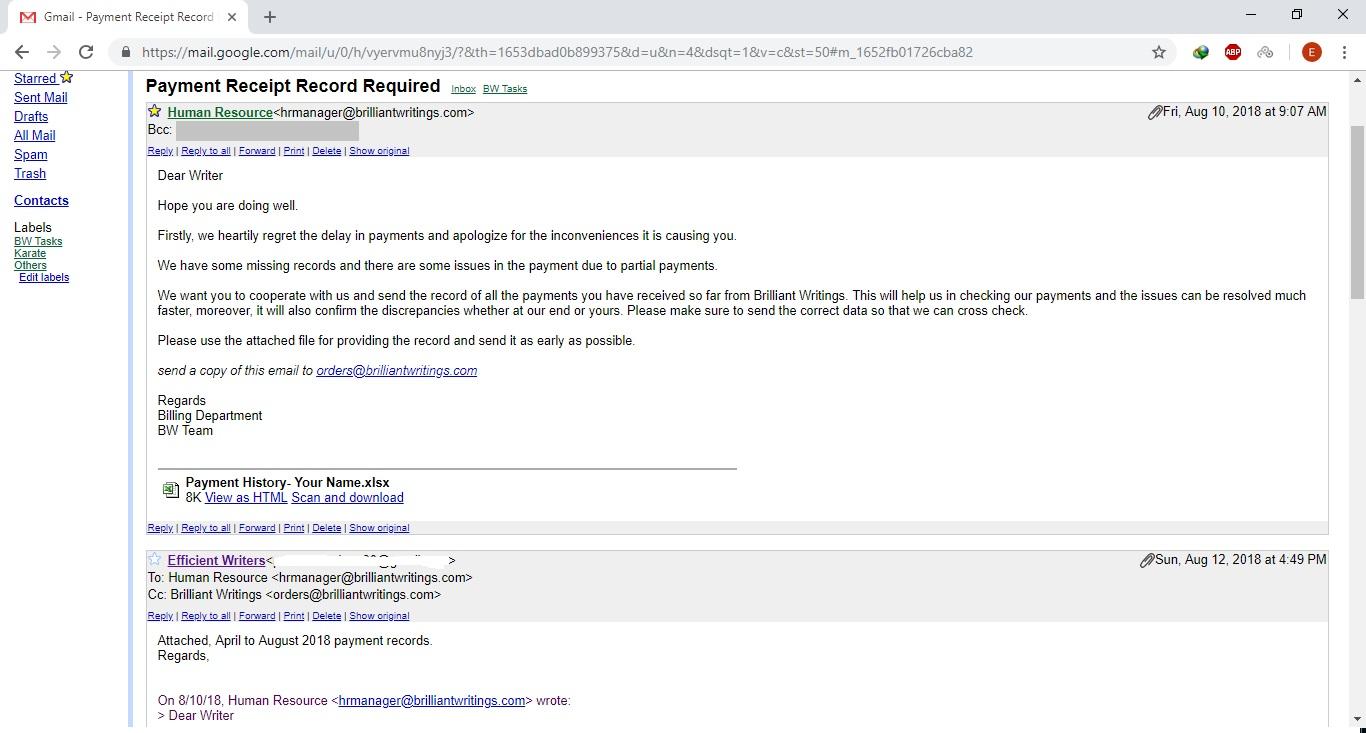
Task: Open the Adblock Plus extension icon
Action: tap(1233, 52)
